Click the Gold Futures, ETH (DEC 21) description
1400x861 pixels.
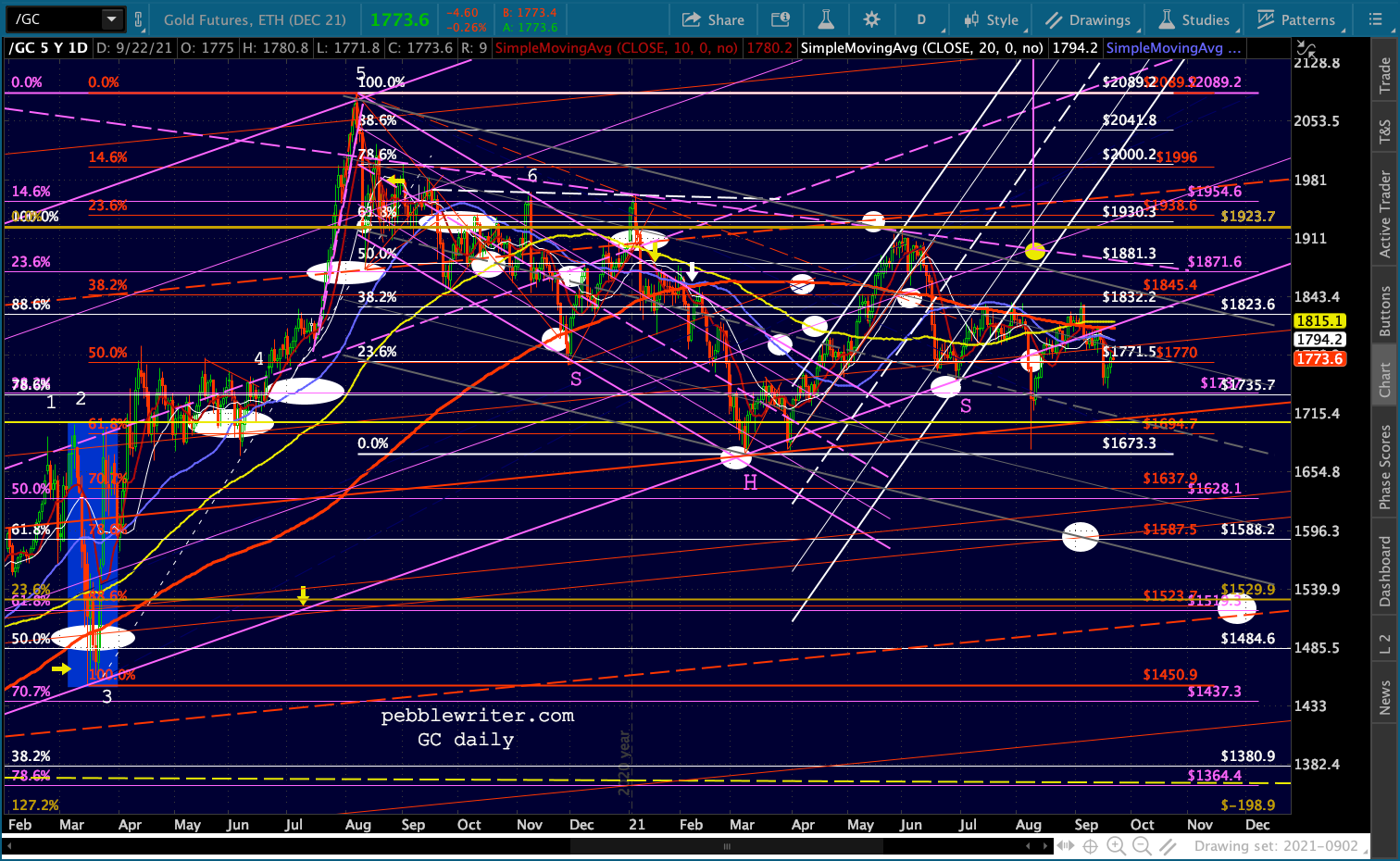(256, 19)
